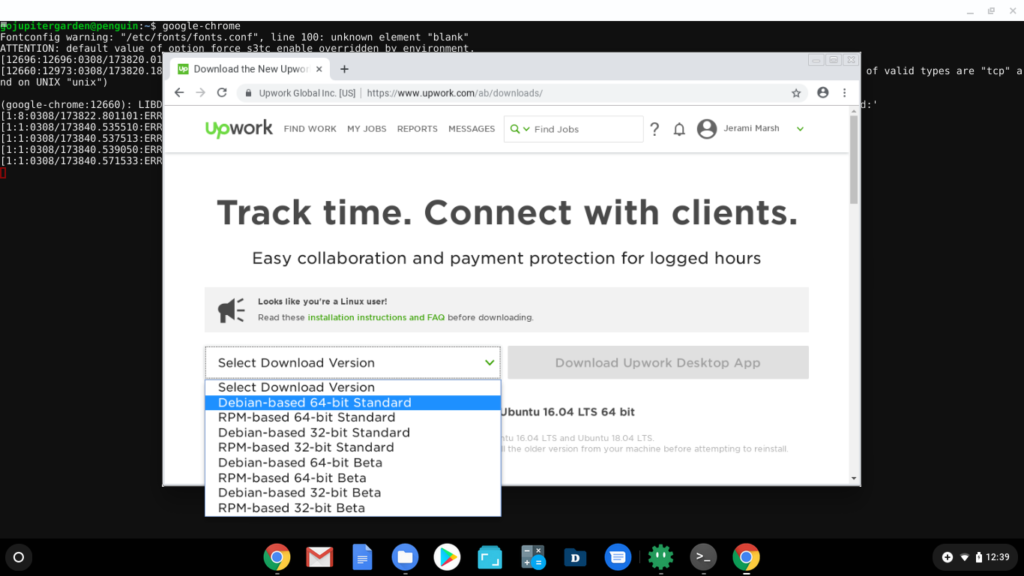Bookmark this page with the star icon

point(796,93)
